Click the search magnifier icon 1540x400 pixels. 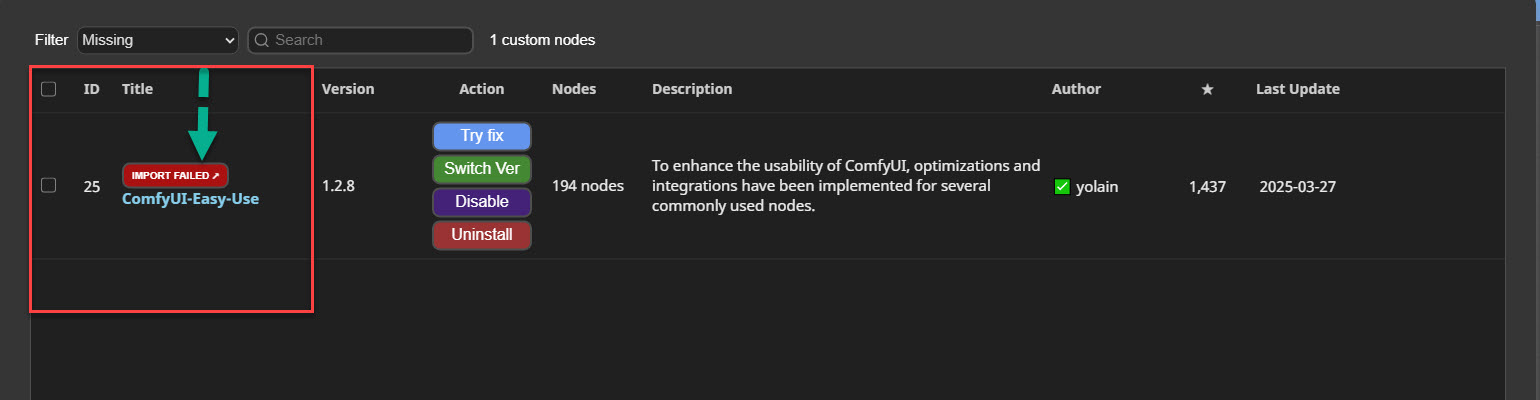[262, 40]
